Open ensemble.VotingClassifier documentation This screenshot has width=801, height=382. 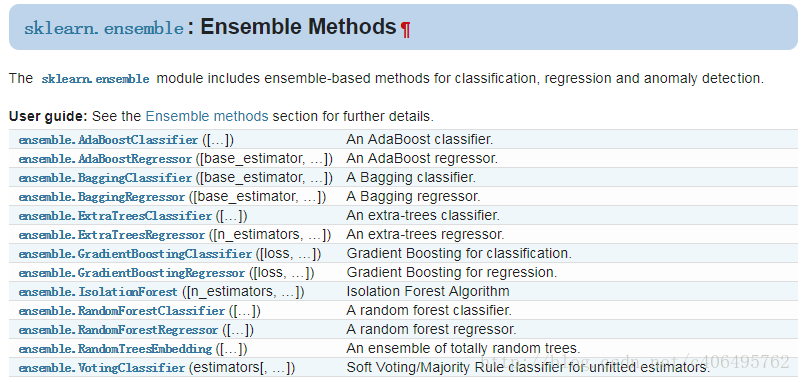pyautogui.click(x=102, y=368)
